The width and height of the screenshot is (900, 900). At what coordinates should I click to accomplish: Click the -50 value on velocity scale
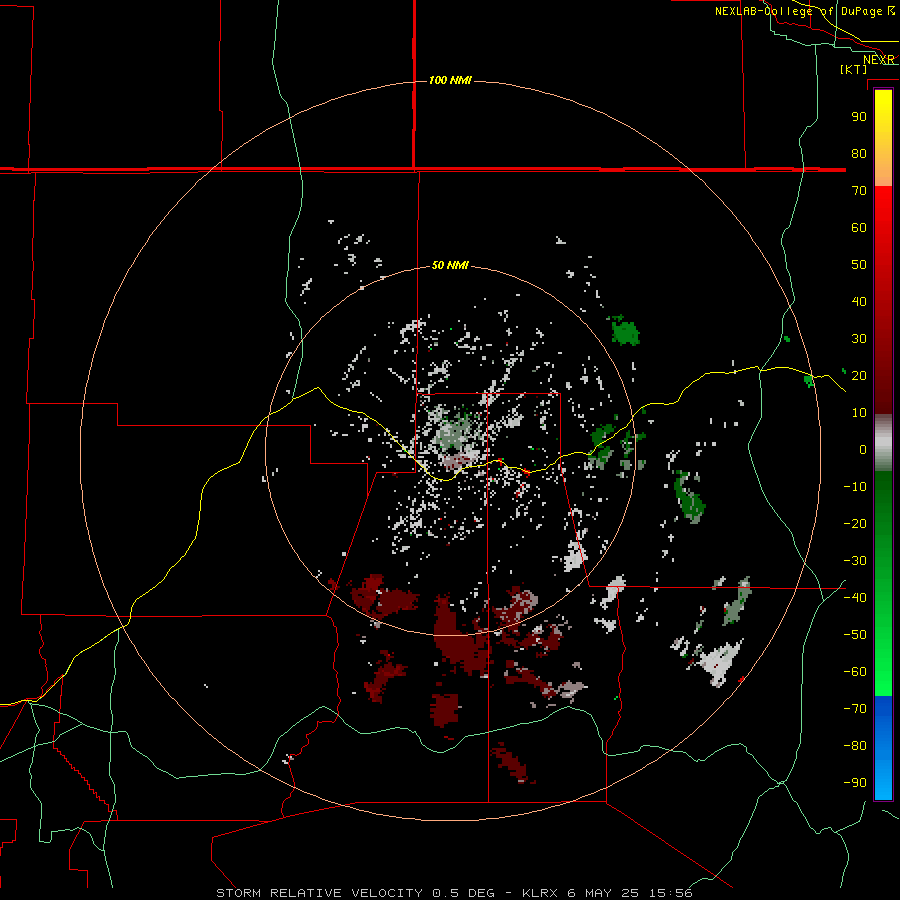click(x=855, y=635)
